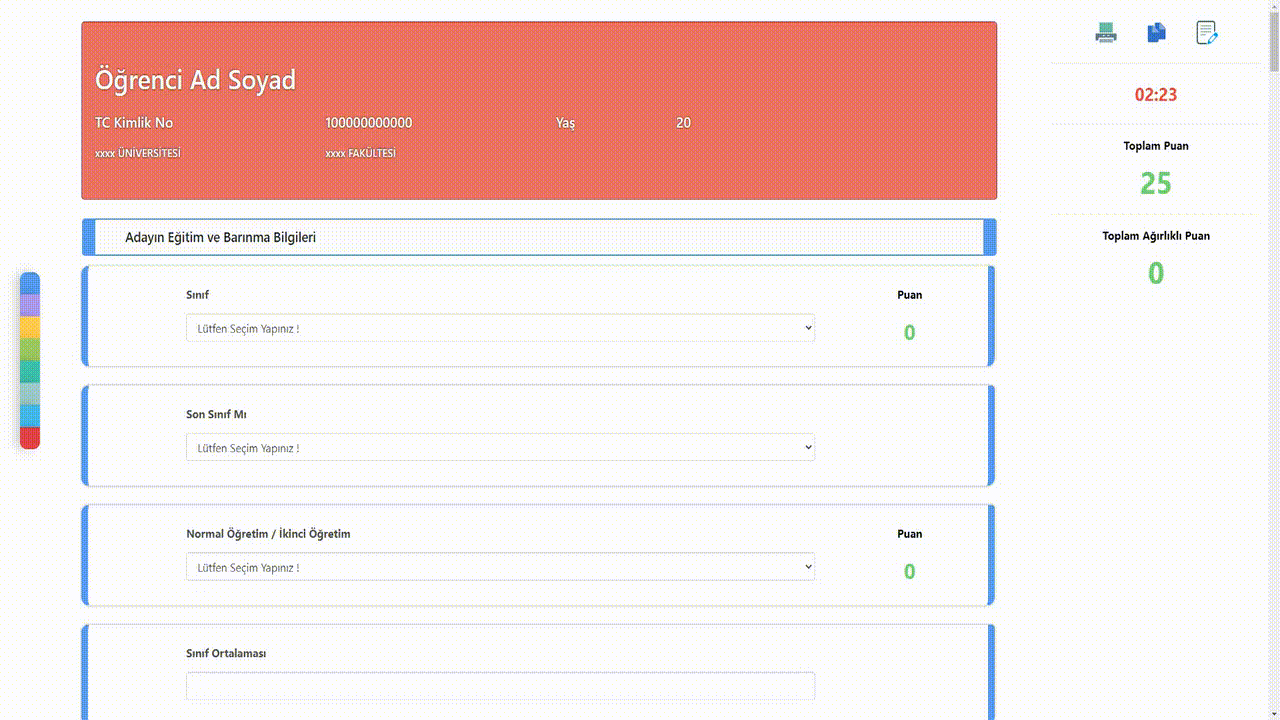This screenshot has height=720, width=1280.
Task: Select the red segment of side color strip
Action: 30,438
